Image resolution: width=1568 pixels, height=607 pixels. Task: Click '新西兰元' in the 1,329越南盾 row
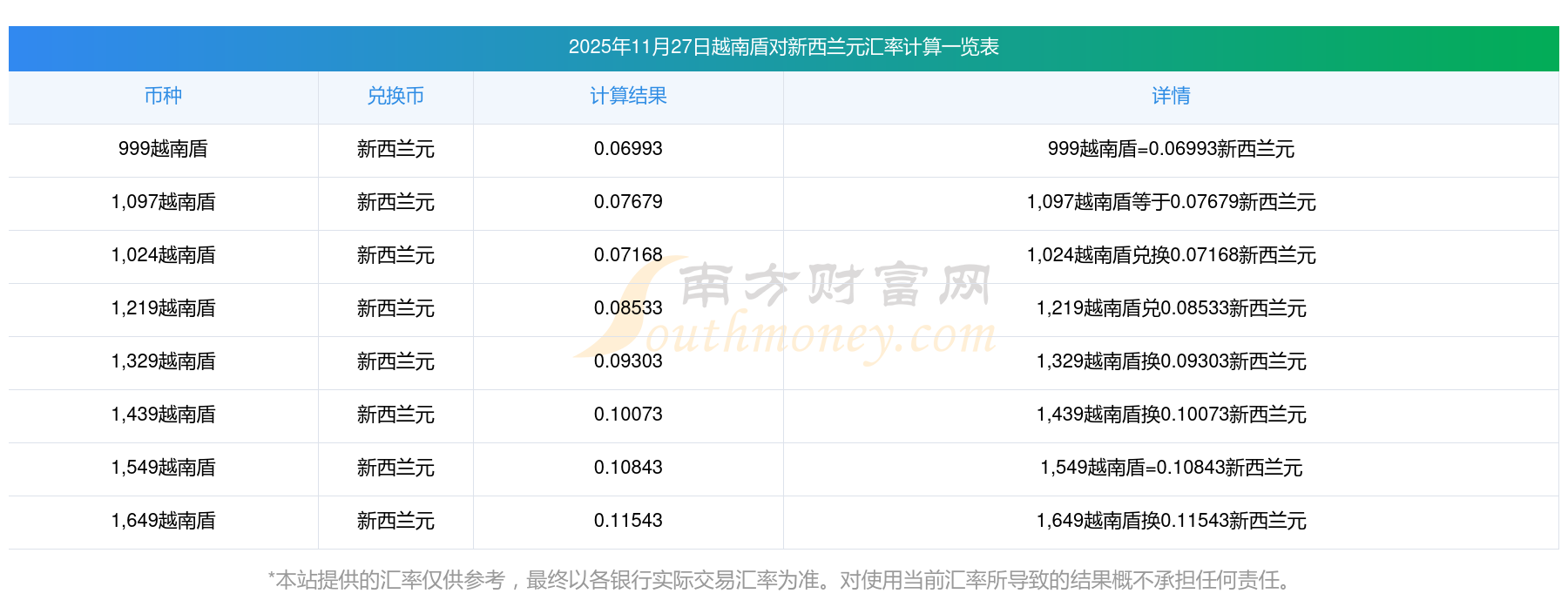click(x=395, y=361)
